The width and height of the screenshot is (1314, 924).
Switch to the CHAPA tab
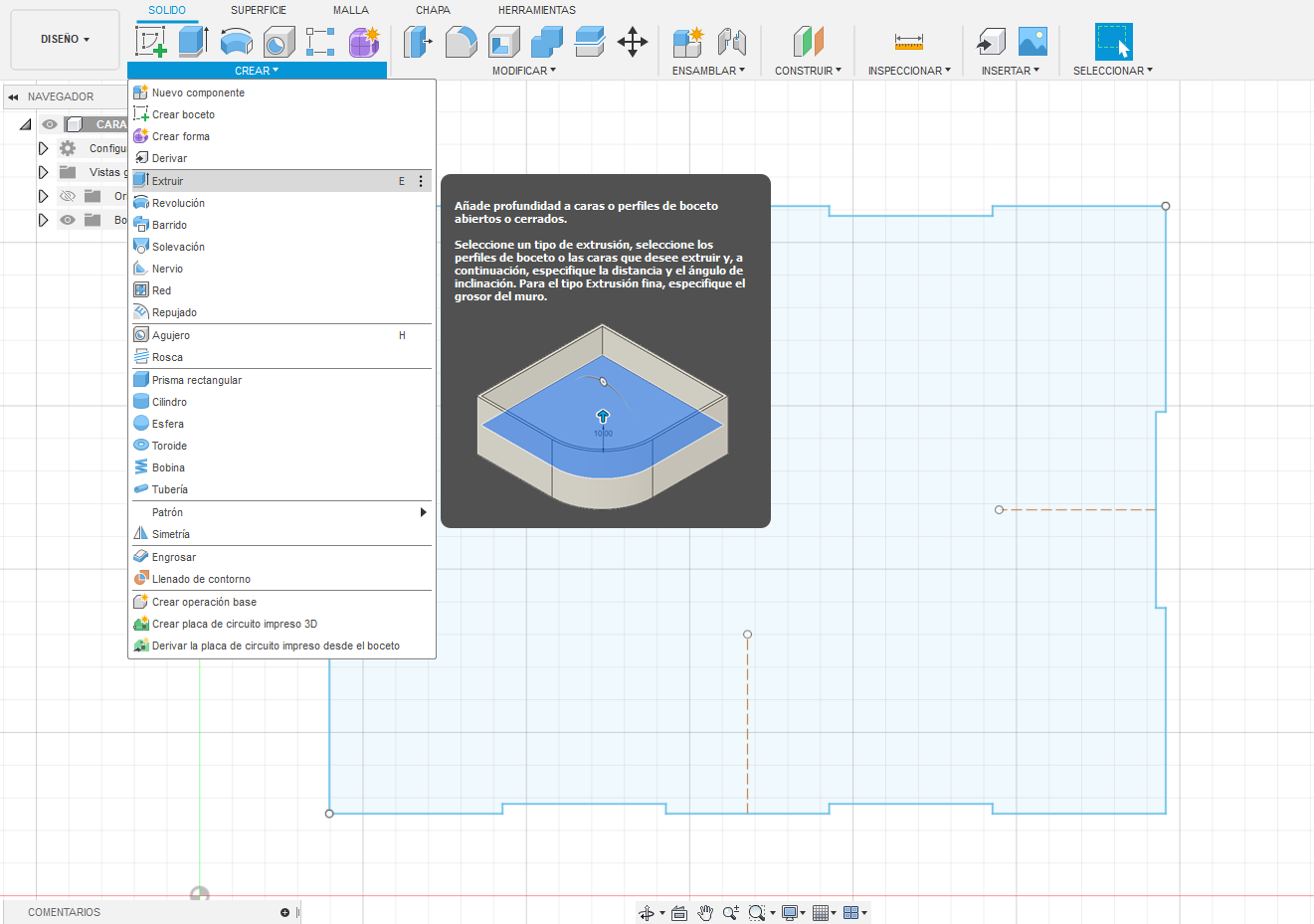coord(433,10)
